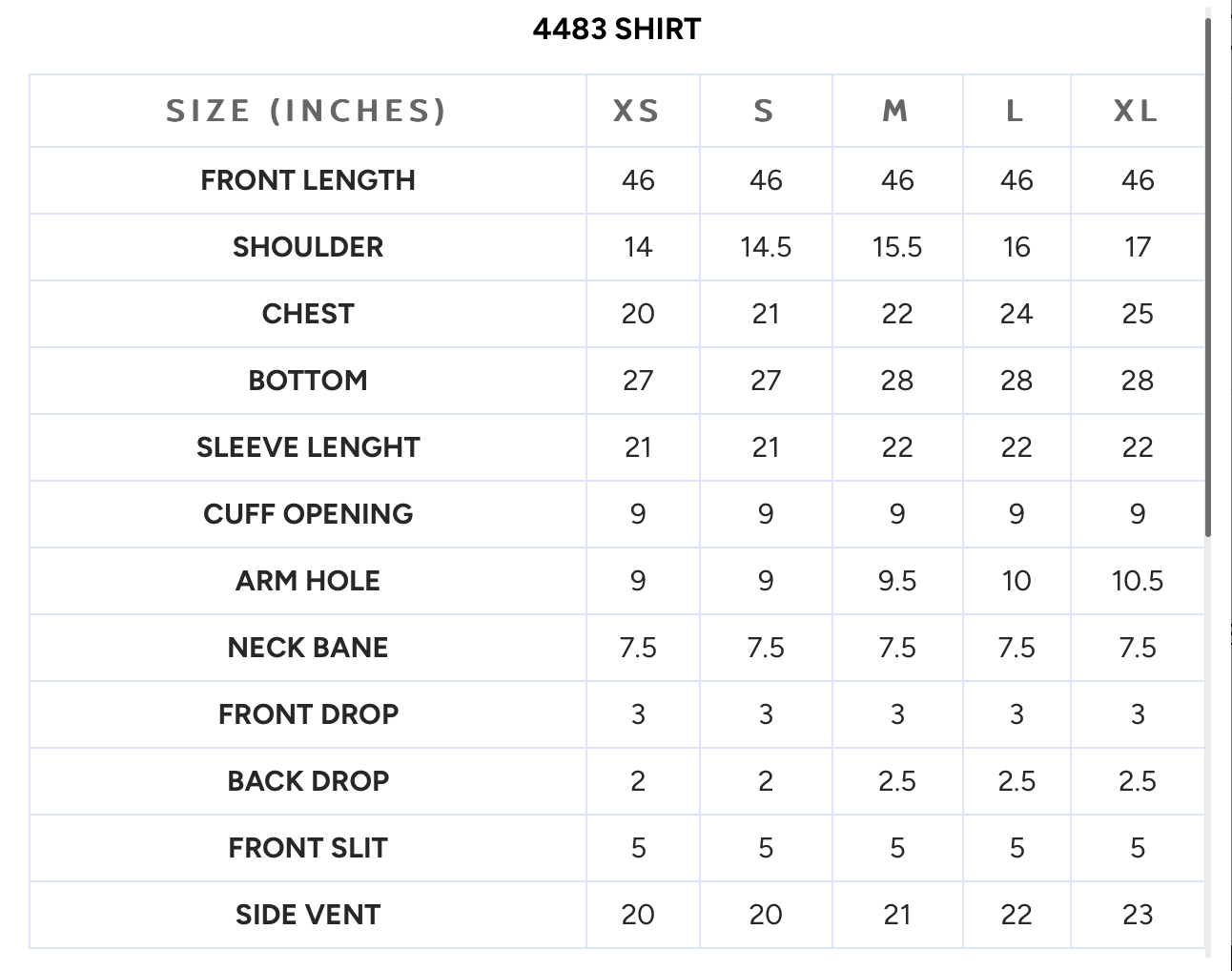Click the 10.5 arm hole value
Viewport: 1232px width, 971px height.
(1138, 581)
